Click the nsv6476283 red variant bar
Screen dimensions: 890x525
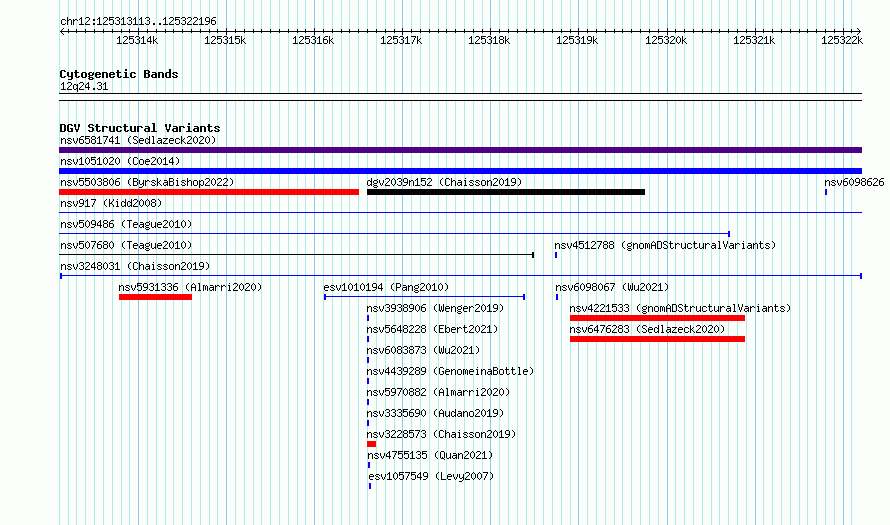click(x=657, y=339)
